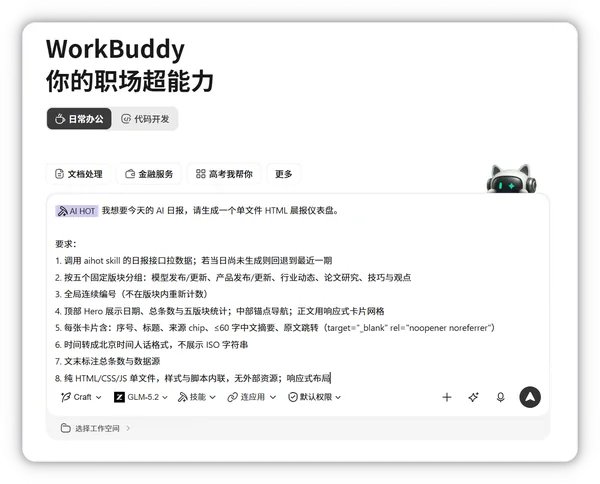Click the 技能 skills icon
Screen dimensions: 600x484
pyautogui.click(x=183, y=397)
